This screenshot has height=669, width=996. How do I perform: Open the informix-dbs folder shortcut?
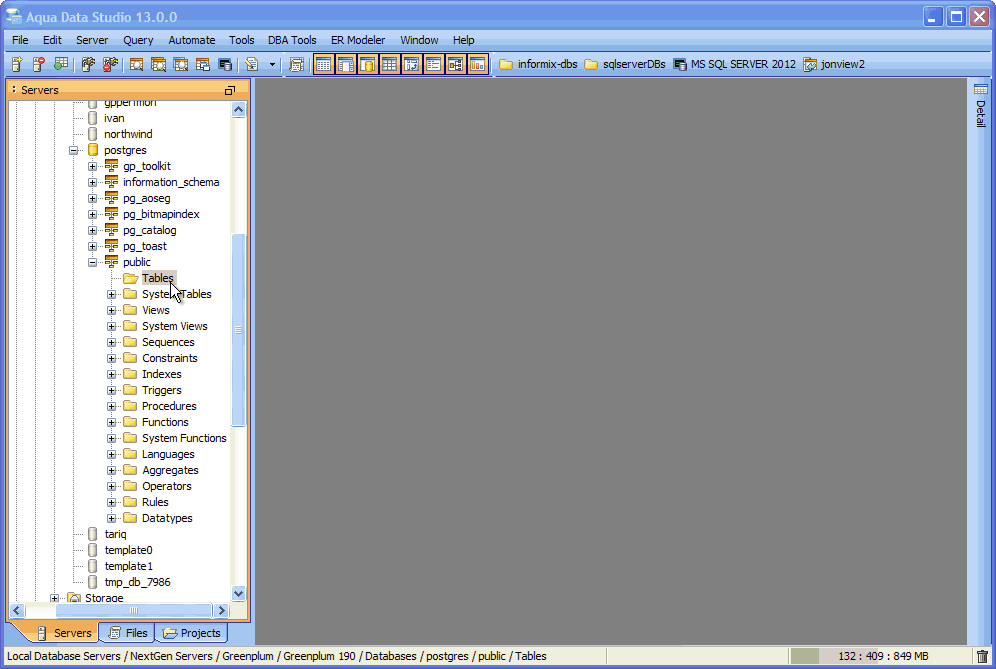coord(538,64)
